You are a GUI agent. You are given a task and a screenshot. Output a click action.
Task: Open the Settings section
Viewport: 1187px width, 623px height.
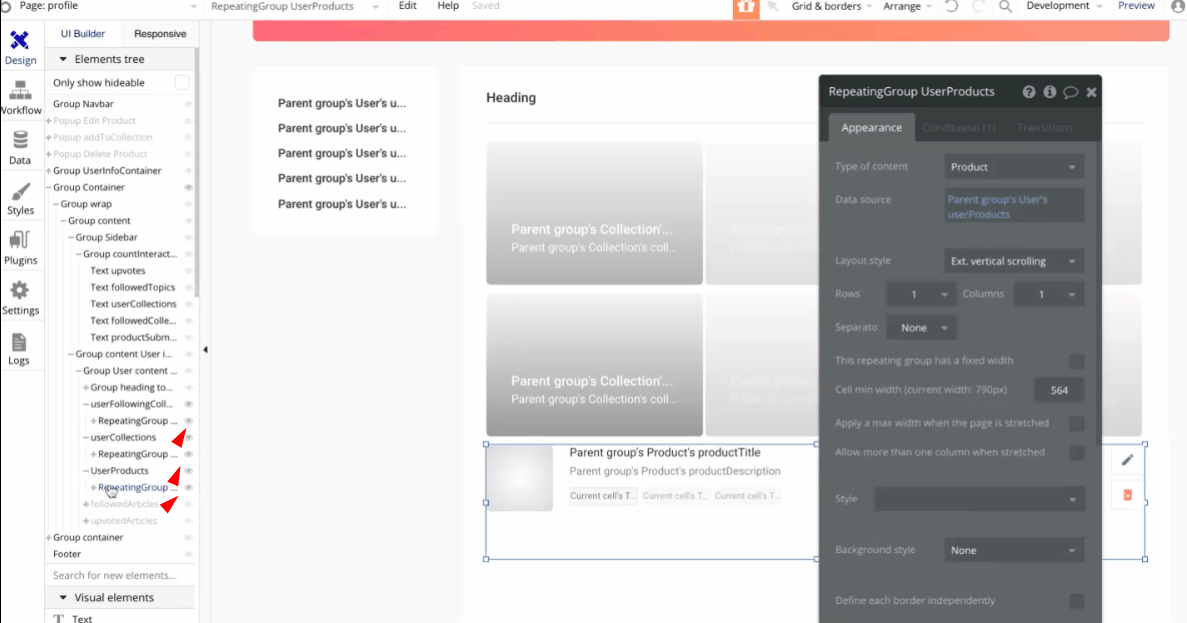pyautogui.click(x=20, y=298)
